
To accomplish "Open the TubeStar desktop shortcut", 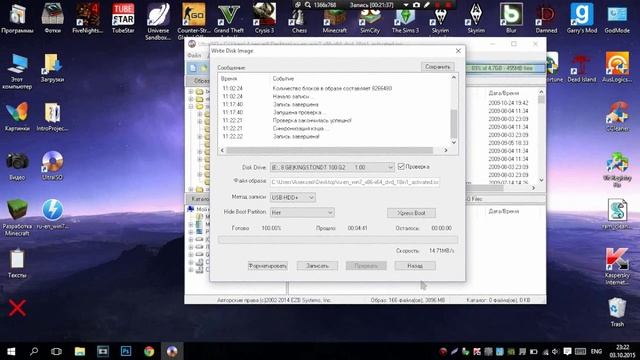I will tap(123, 18).
